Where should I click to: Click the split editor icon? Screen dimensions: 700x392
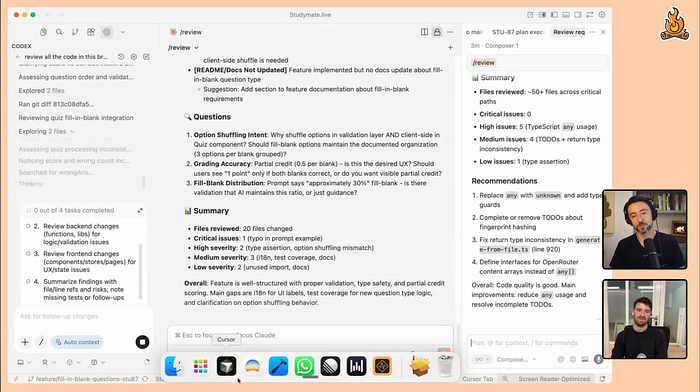[x=424, y=32]
